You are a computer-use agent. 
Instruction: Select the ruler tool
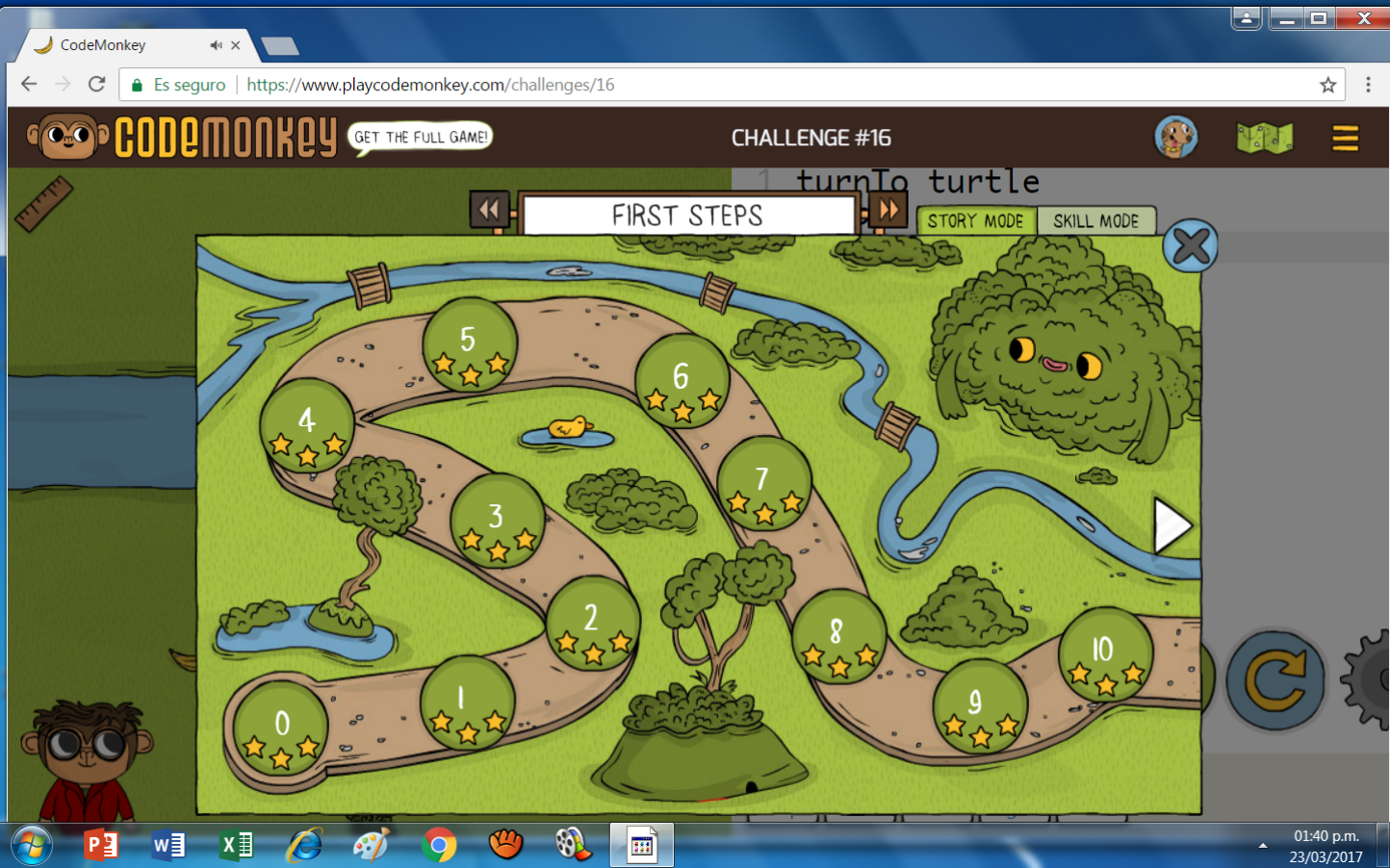coord(43,203)
